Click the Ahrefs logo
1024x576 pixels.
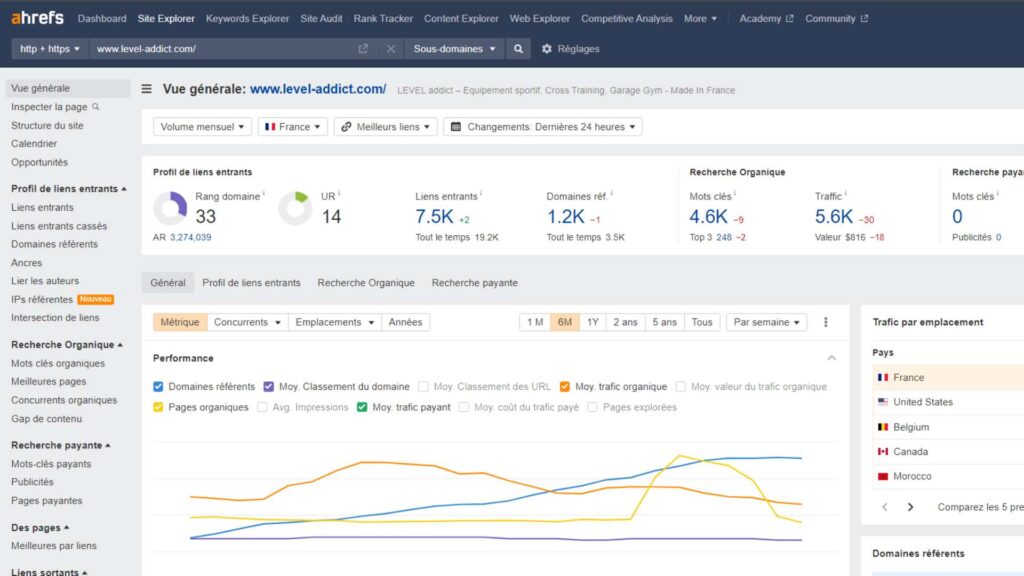37,18
